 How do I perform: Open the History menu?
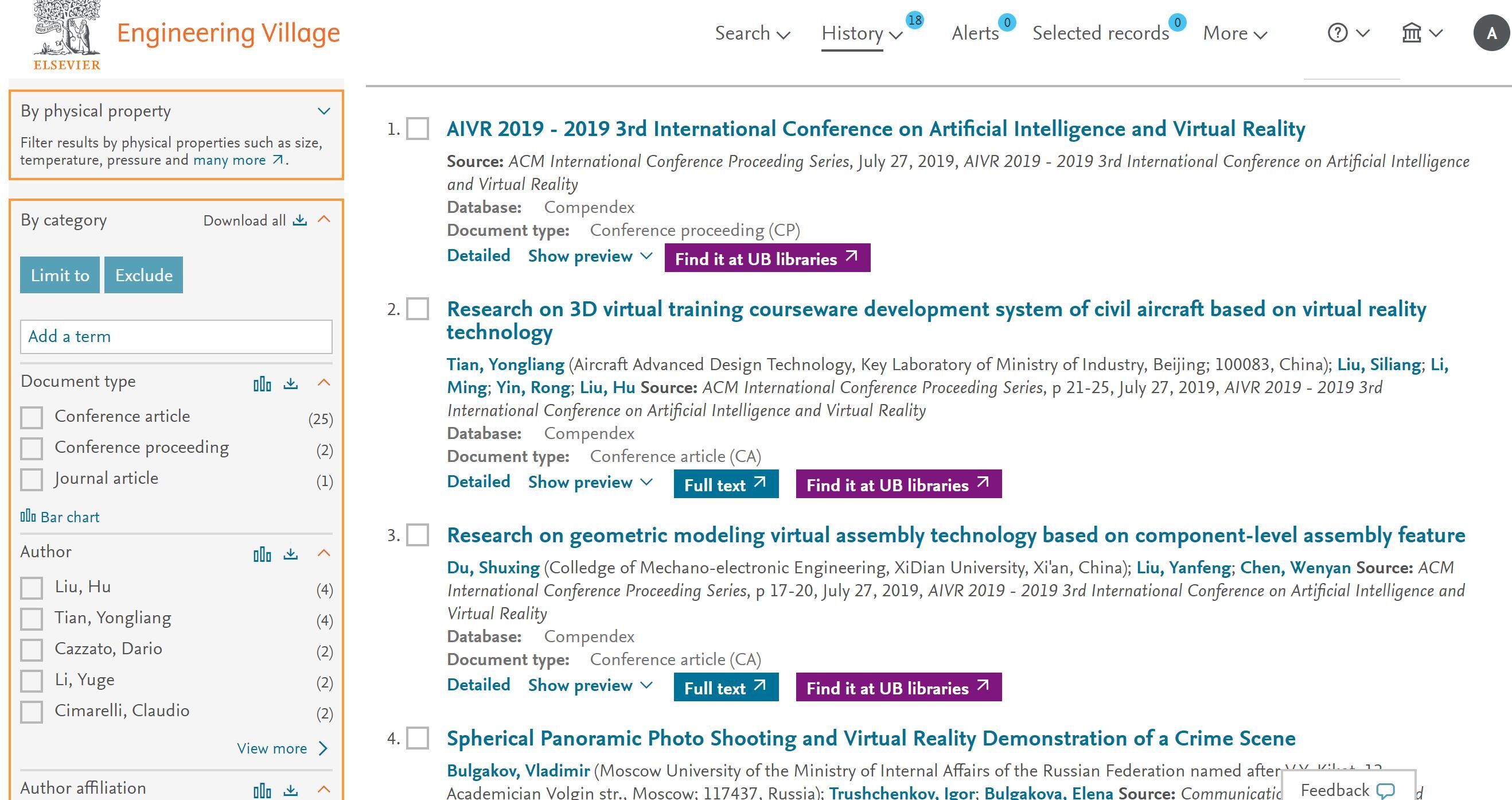click(x=862, y=33)
